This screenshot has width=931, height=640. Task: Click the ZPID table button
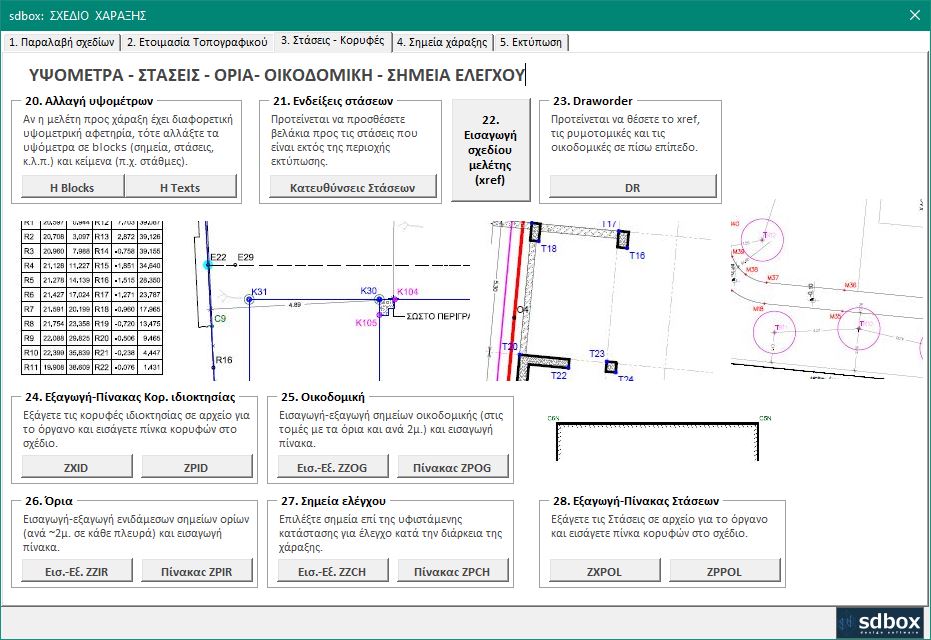coord(196,466)
